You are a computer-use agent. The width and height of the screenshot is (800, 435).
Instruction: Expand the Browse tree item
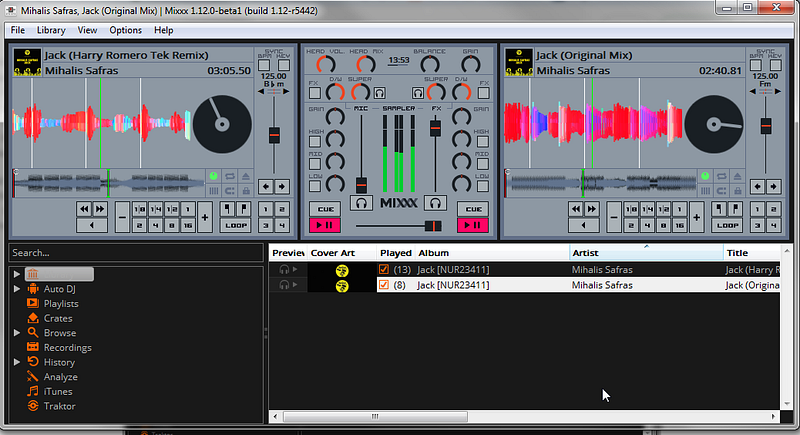(17, 332)
